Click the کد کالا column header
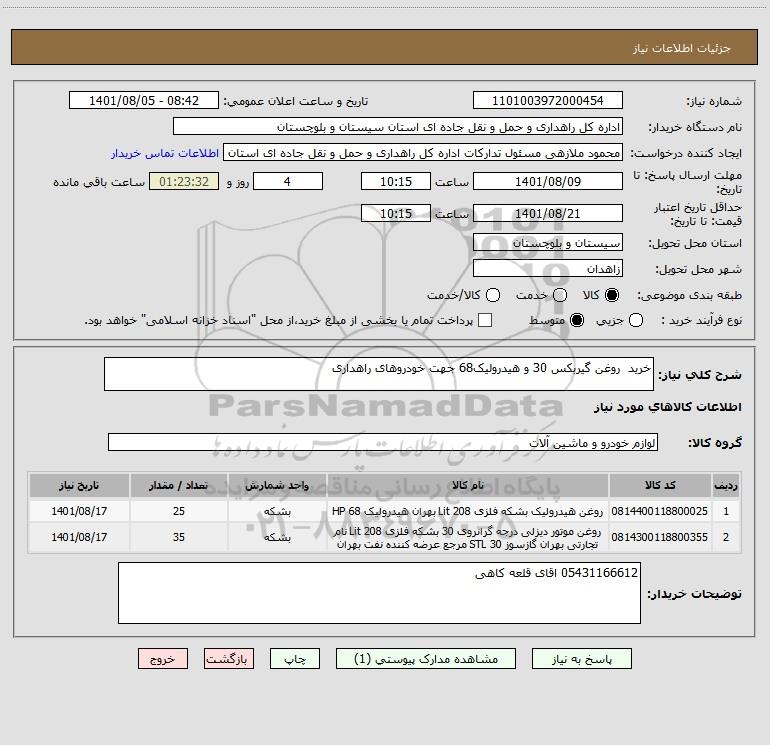Screen dimensions: 770x745 [x=660, y=485]
